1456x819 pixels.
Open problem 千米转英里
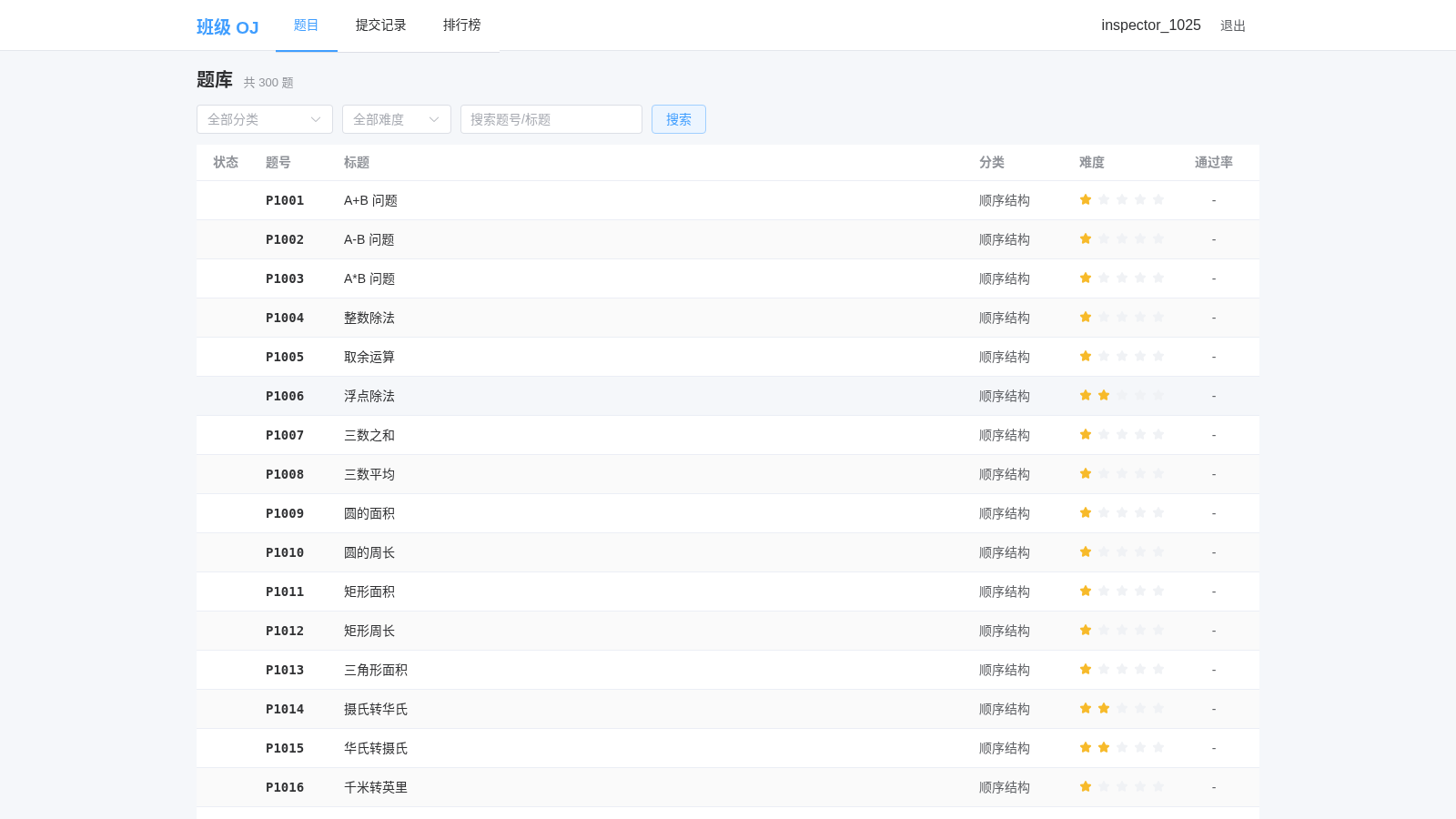(x=376, y=787)
